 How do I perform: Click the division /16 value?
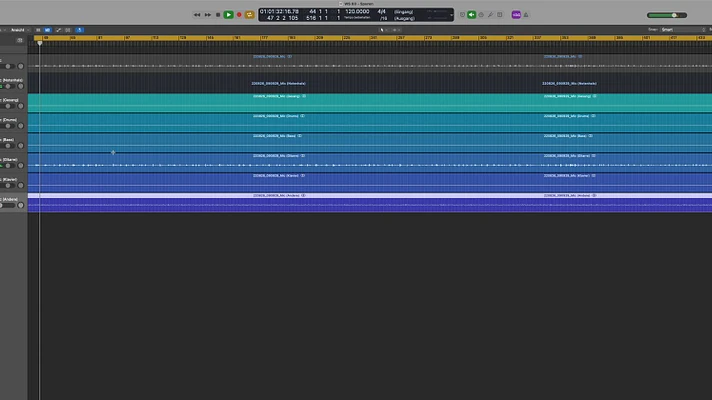click(x=383, y=18)
